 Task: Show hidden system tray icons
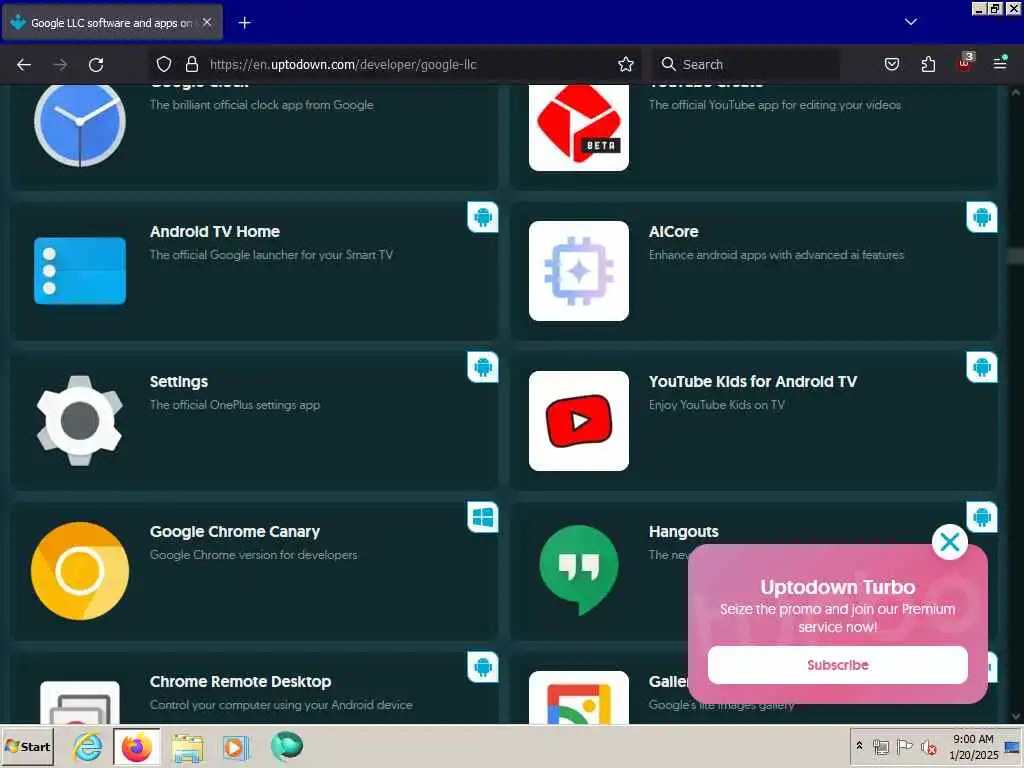point(859,745)
